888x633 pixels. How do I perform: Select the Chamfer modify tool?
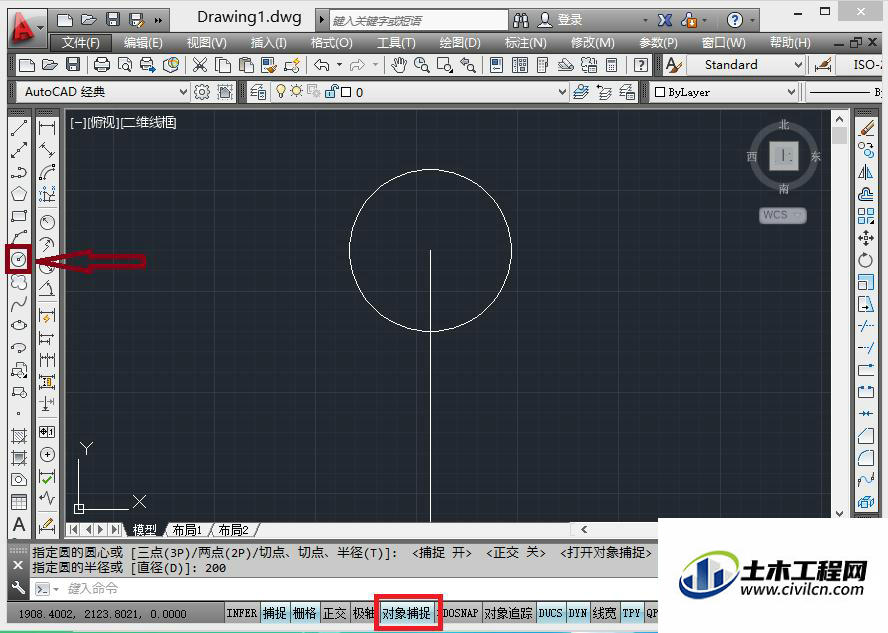point(866,436)
